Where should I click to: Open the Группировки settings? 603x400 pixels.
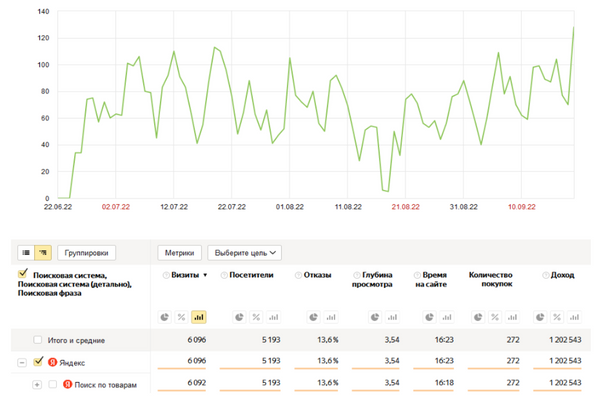pos(86,253)
